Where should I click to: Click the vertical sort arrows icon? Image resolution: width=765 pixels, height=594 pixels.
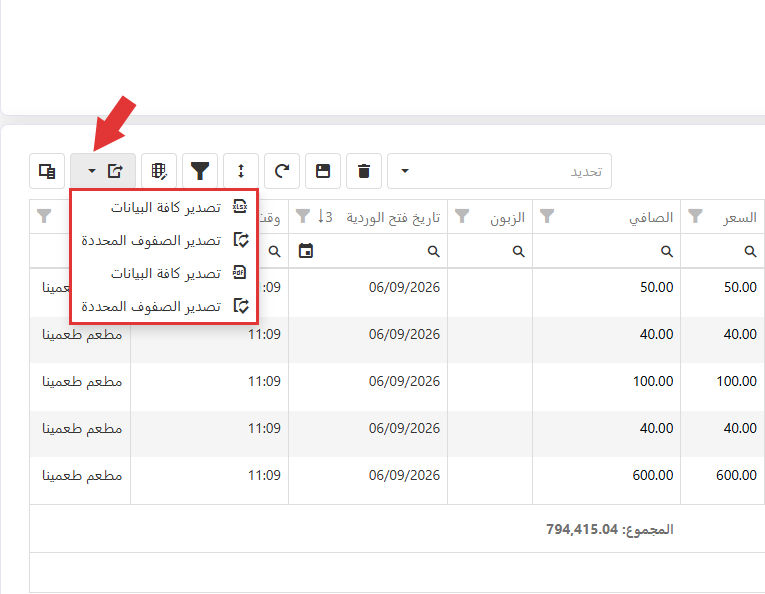tap(241, 171)
